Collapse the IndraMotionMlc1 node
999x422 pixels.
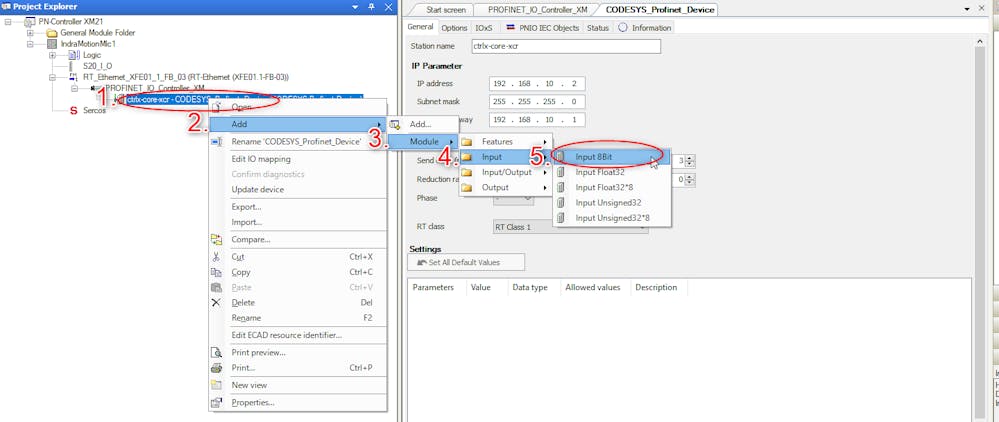30,44
